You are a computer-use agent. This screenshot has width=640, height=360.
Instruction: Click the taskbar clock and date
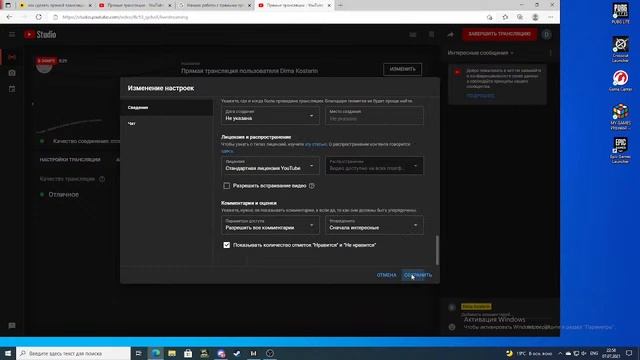(611, 353)
